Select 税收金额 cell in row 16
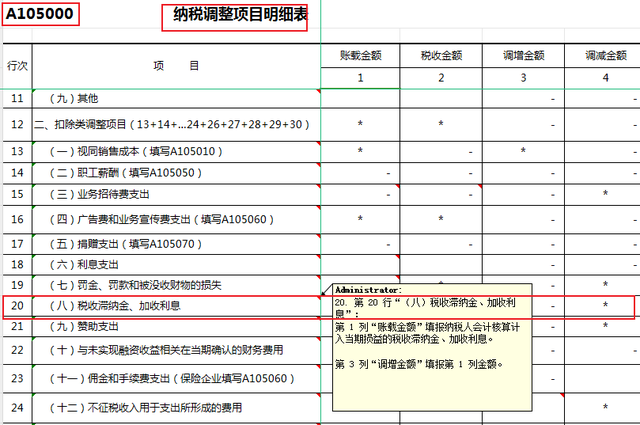This screenshot has width=640, height=425. [x=441, y=220]
